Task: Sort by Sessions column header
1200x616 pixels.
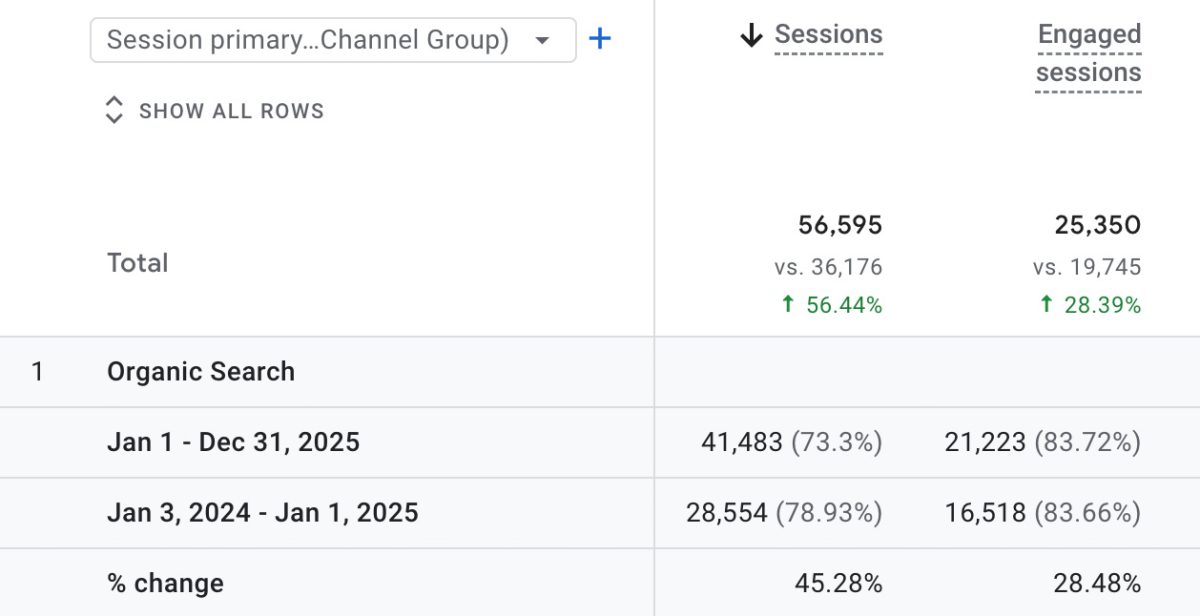Action: [x=829, y=35]
